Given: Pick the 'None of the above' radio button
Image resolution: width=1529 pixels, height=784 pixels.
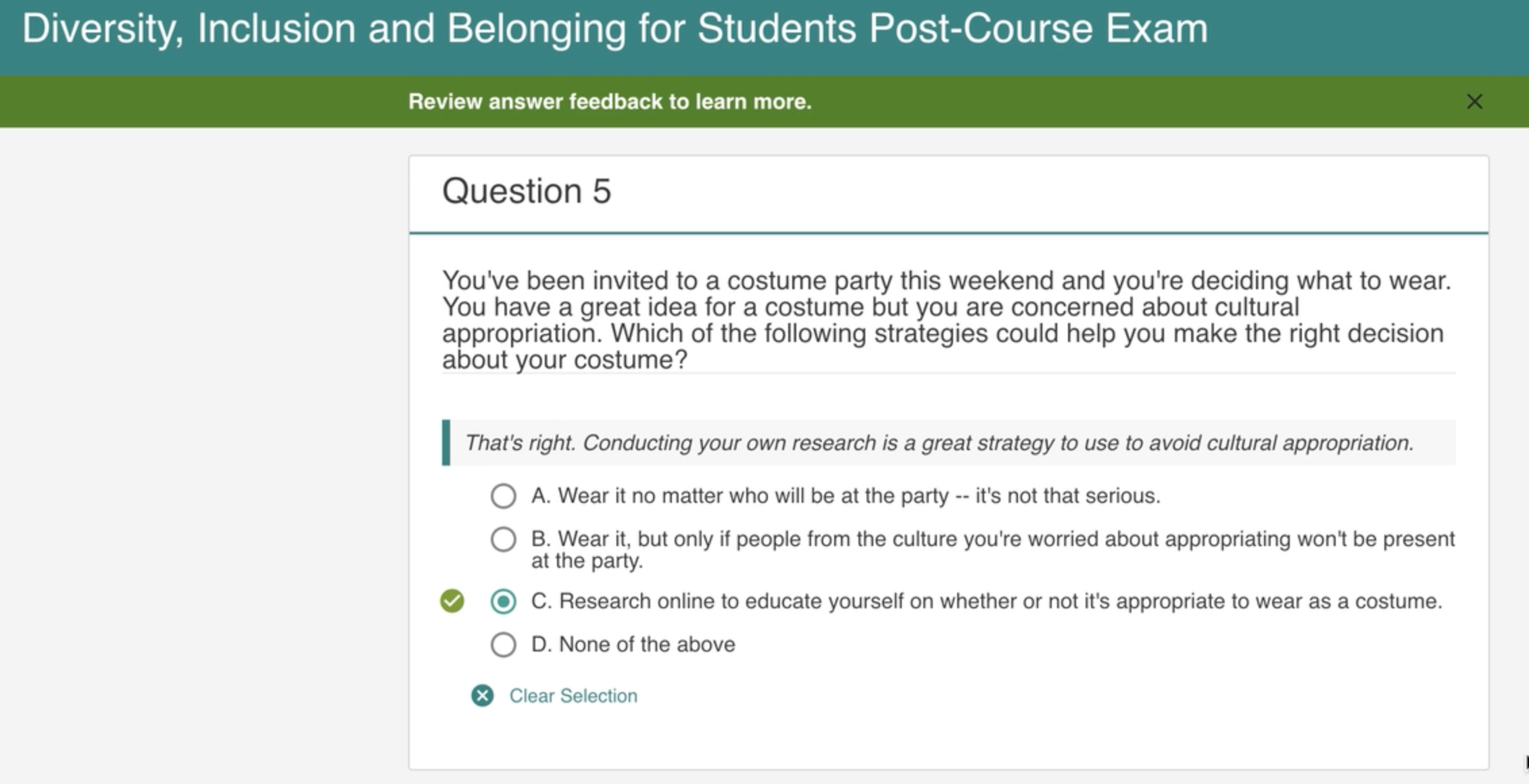Looking at the screenshot, I should click(503, 645).
